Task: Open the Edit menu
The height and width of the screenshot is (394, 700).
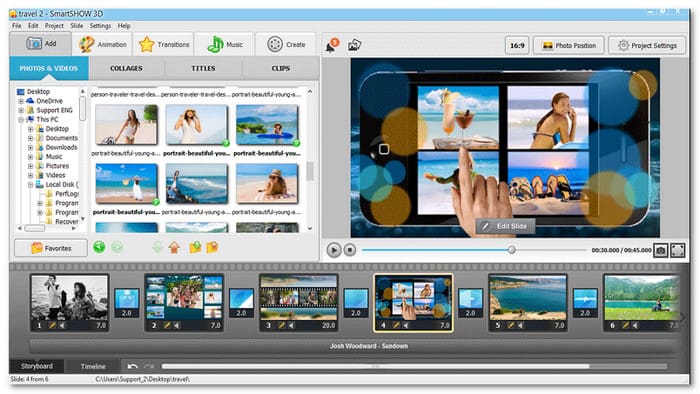Action: point(33,26)
